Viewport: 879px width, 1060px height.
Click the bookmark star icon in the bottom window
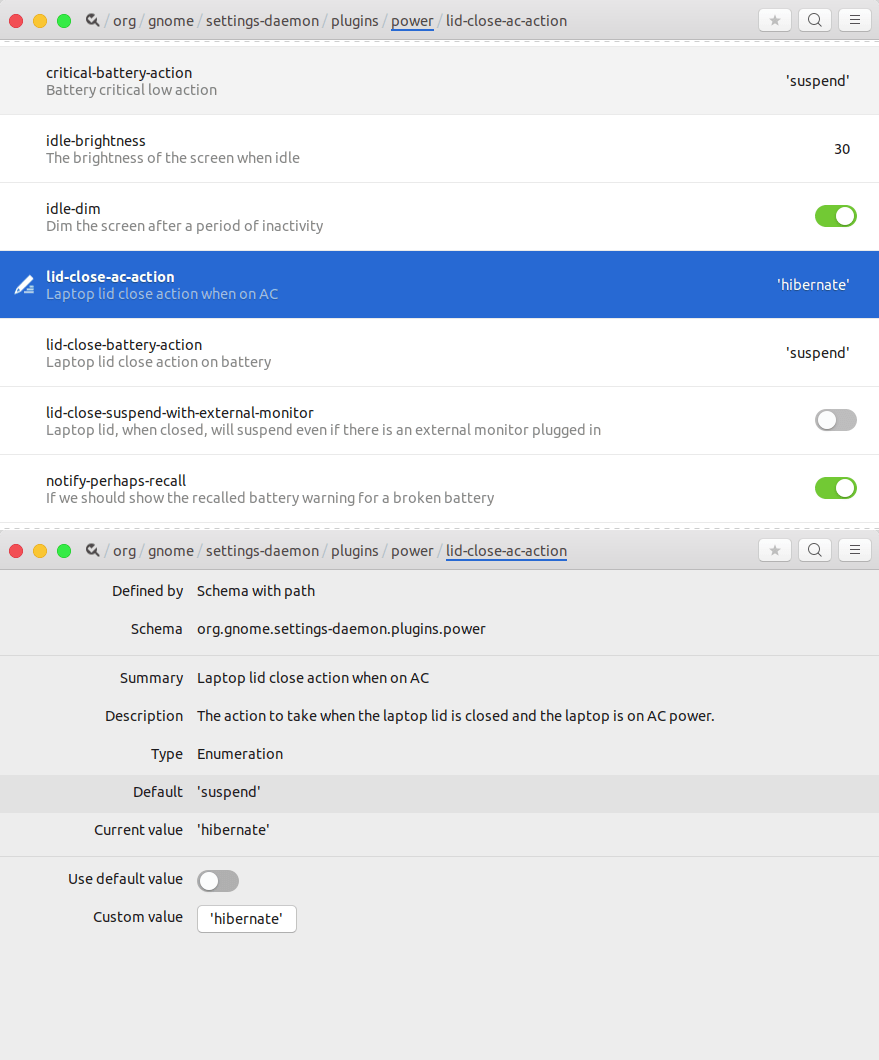tap(775, 549)
